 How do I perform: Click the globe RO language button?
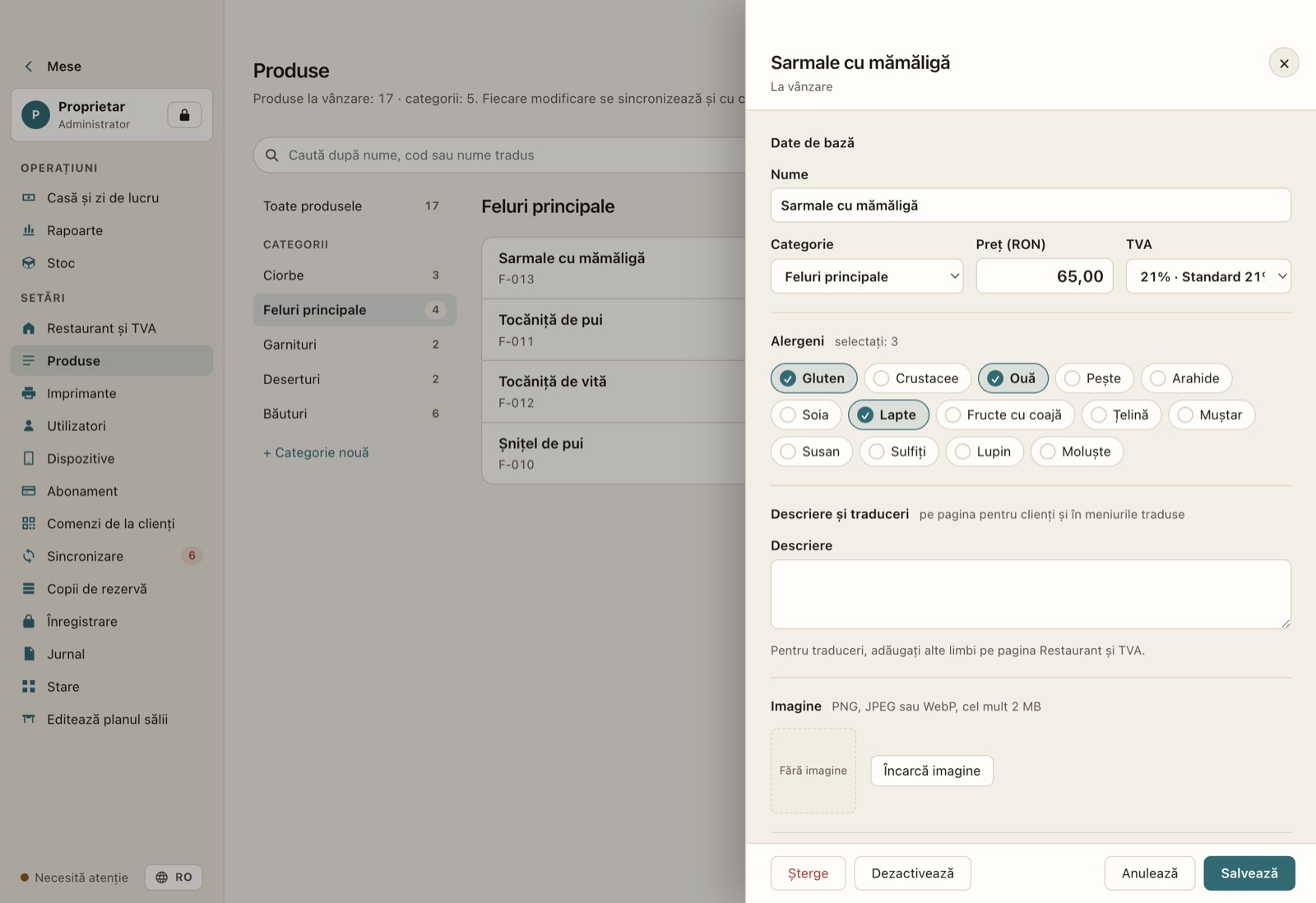pyautogui.click(x=174, y=878)
